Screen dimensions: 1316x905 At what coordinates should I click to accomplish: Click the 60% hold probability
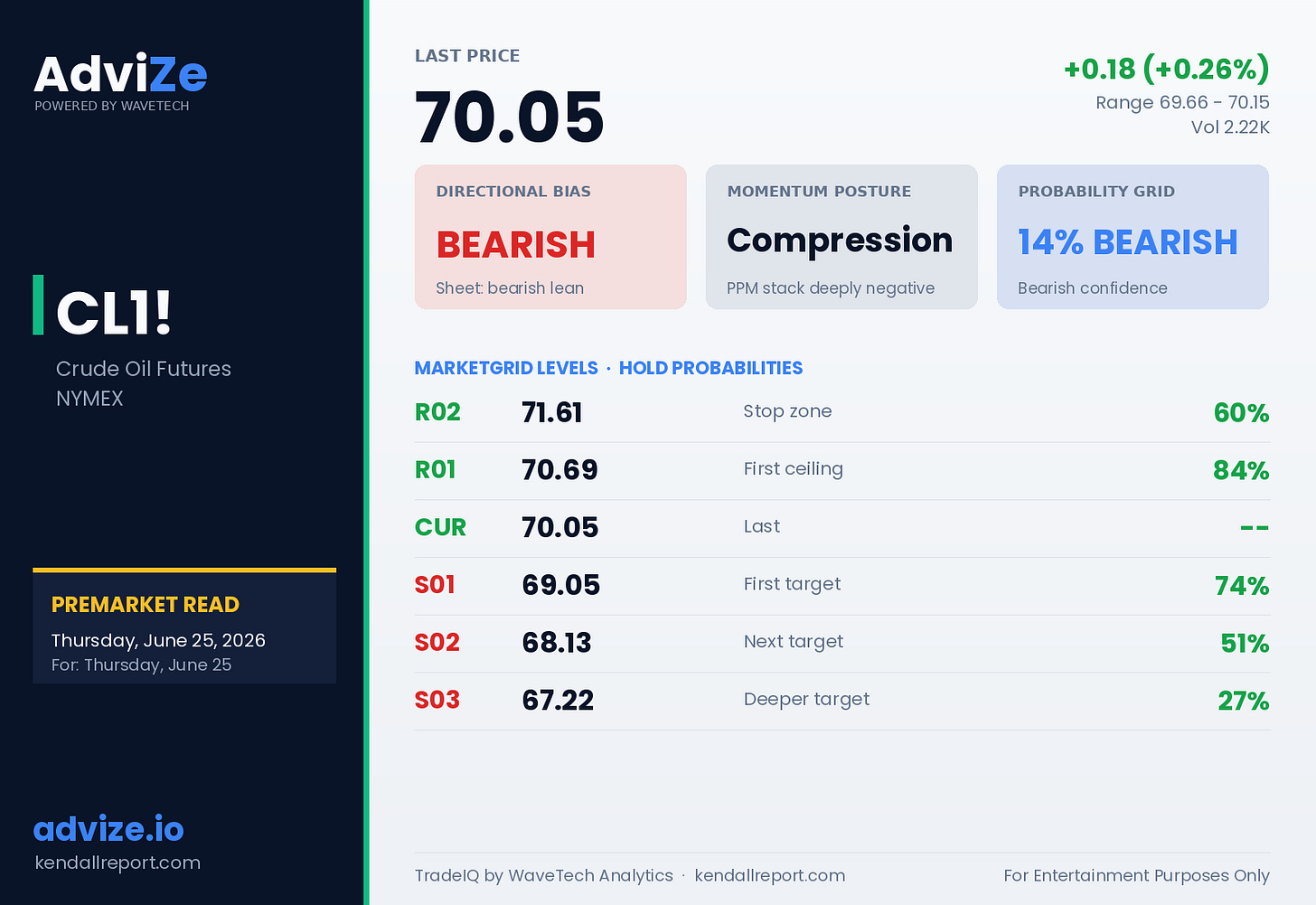[1241, 413]
